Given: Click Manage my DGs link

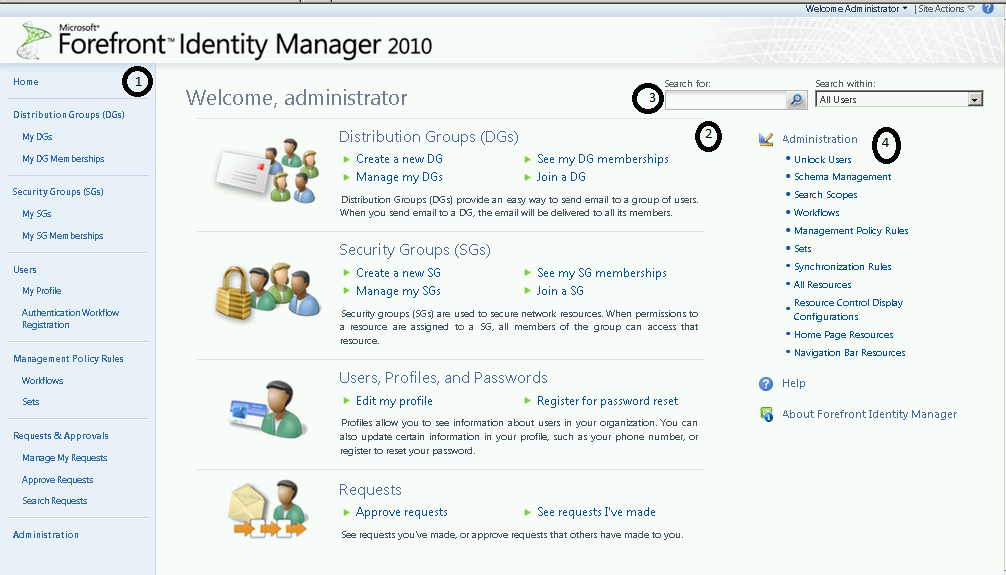Looking at the screenshot, I should [399, 177].
